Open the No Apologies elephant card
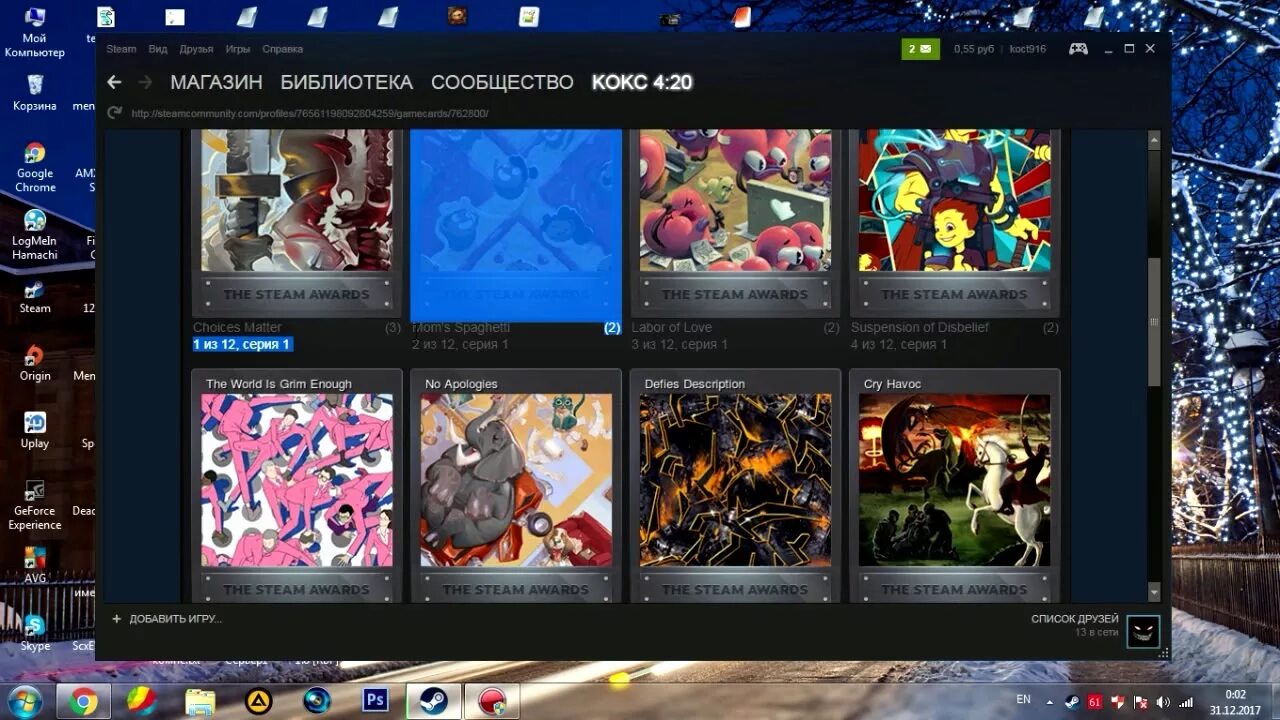 coord(516,486)
